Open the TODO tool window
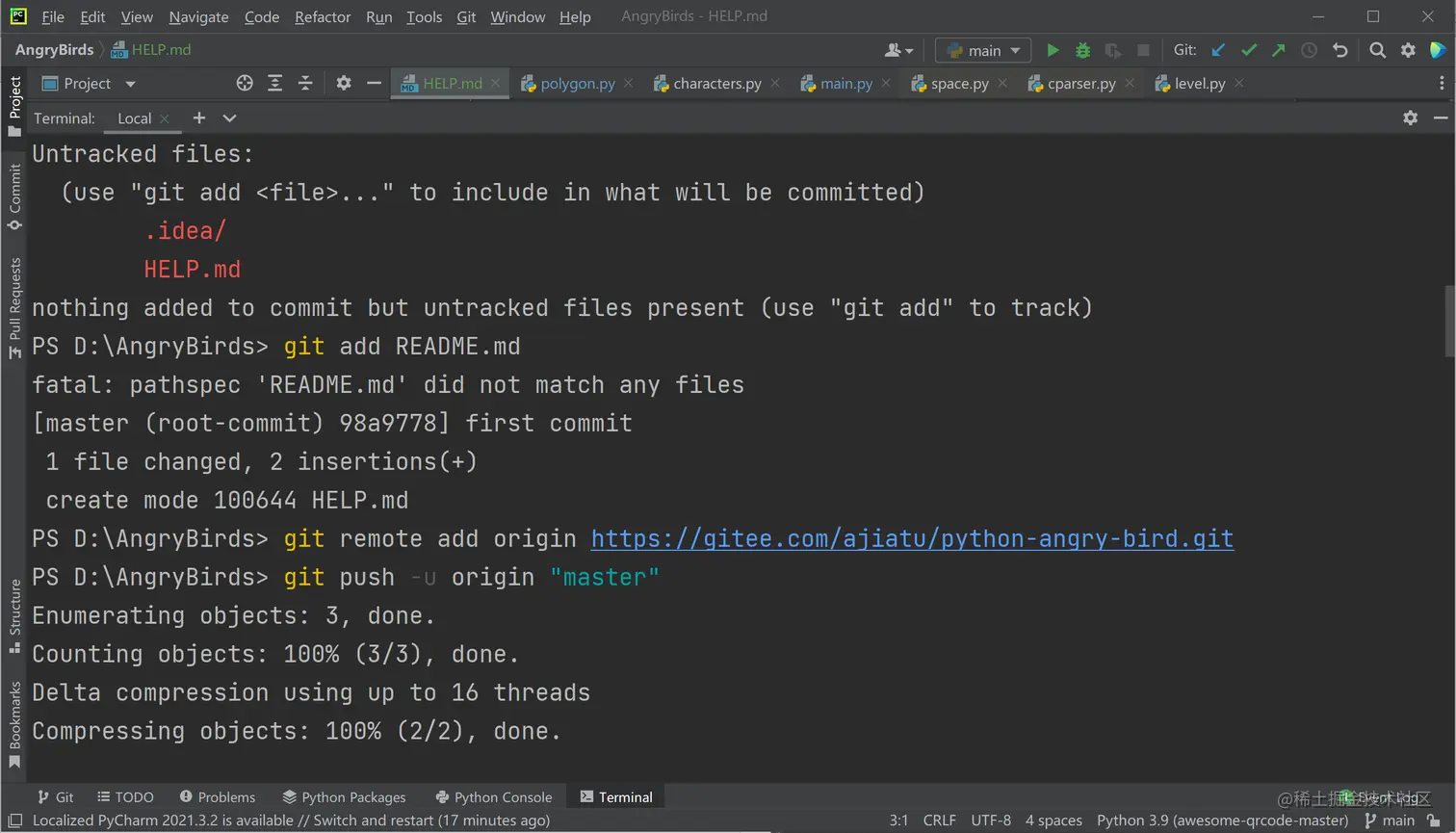This screenshot has height=833, width=1456. pos(125,797)
